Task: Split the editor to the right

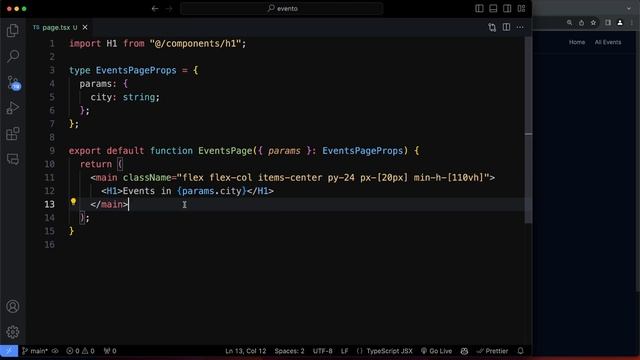Action: pyautogui.click(x=506, y=27)
